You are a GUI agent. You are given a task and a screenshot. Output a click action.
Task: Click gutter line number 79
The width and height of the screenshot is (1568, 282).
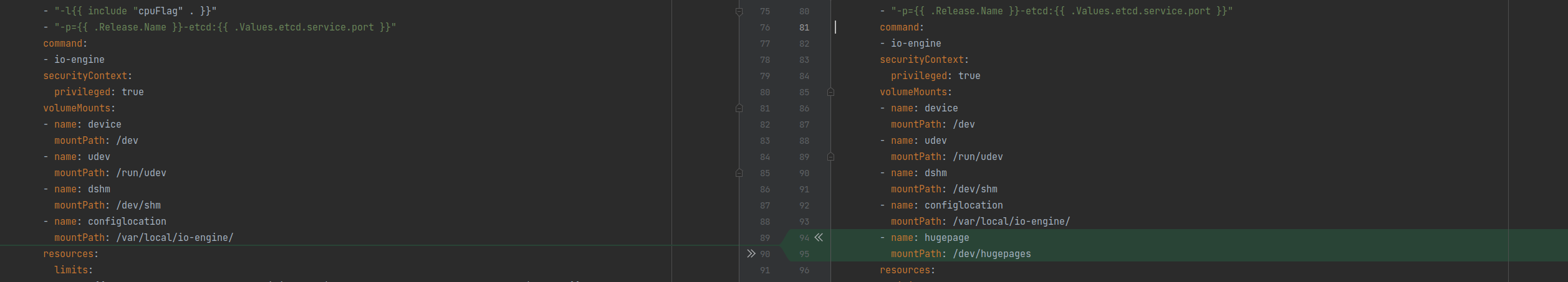click(765, 76)
